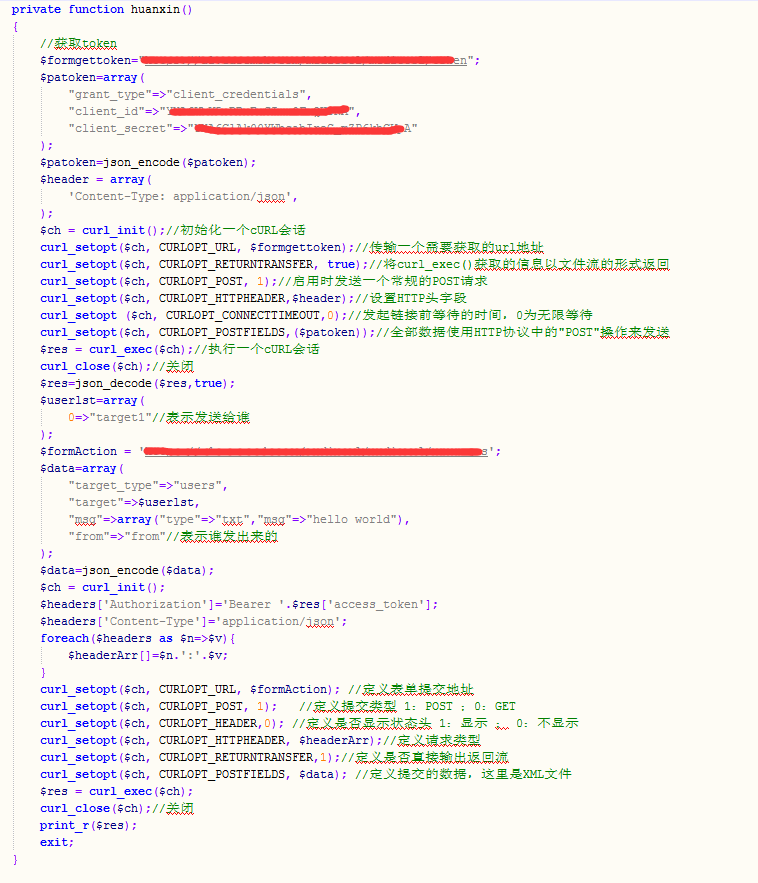Click the $patoken=json_encode($patoken) line
758x883 pixels.
(148, 162)
